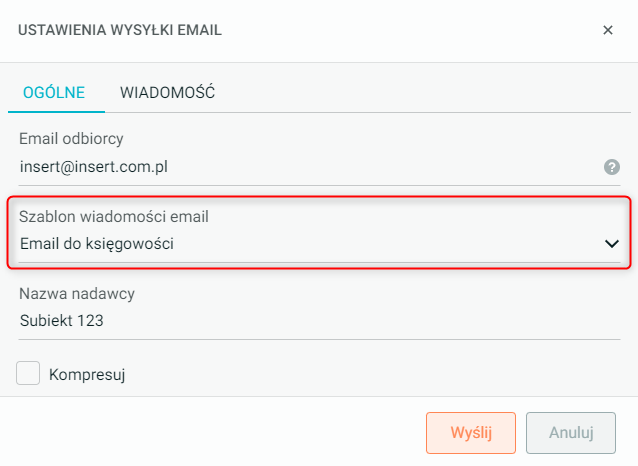Open the 'Email do księgowości' combo box
The height and width of the screenshot is (466, 638).
pyautogui.click(x=300, y=243)
